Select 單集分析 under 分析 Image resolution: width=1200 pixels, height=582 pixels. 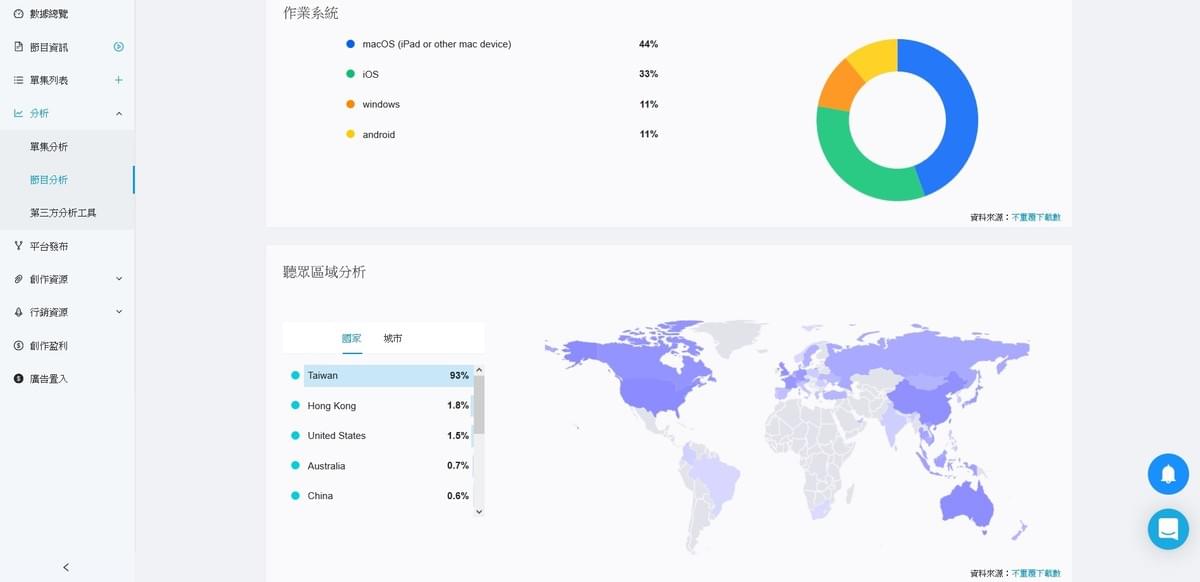(x=49, y=147)
